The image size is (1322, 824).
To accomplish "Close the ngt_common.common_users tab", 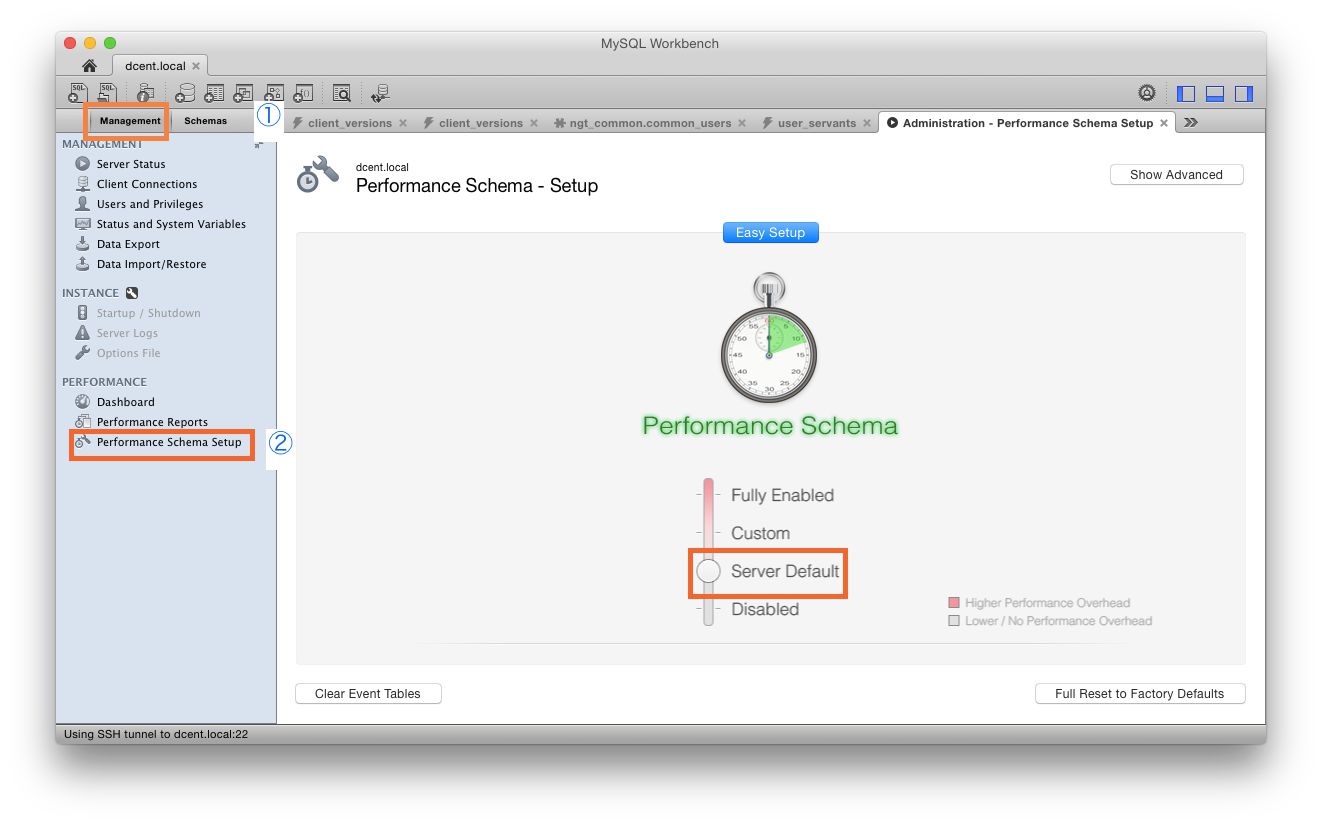I will pyautogui.click(x=742, y=123).
